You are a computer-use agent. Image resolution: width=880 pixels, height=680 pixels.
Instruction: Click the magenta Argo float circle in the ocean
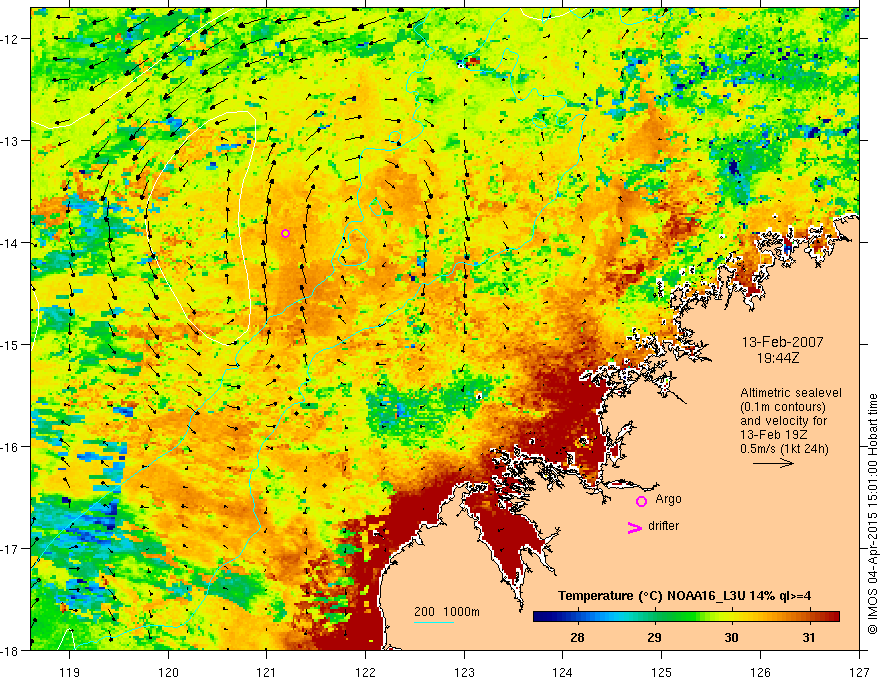285,233
